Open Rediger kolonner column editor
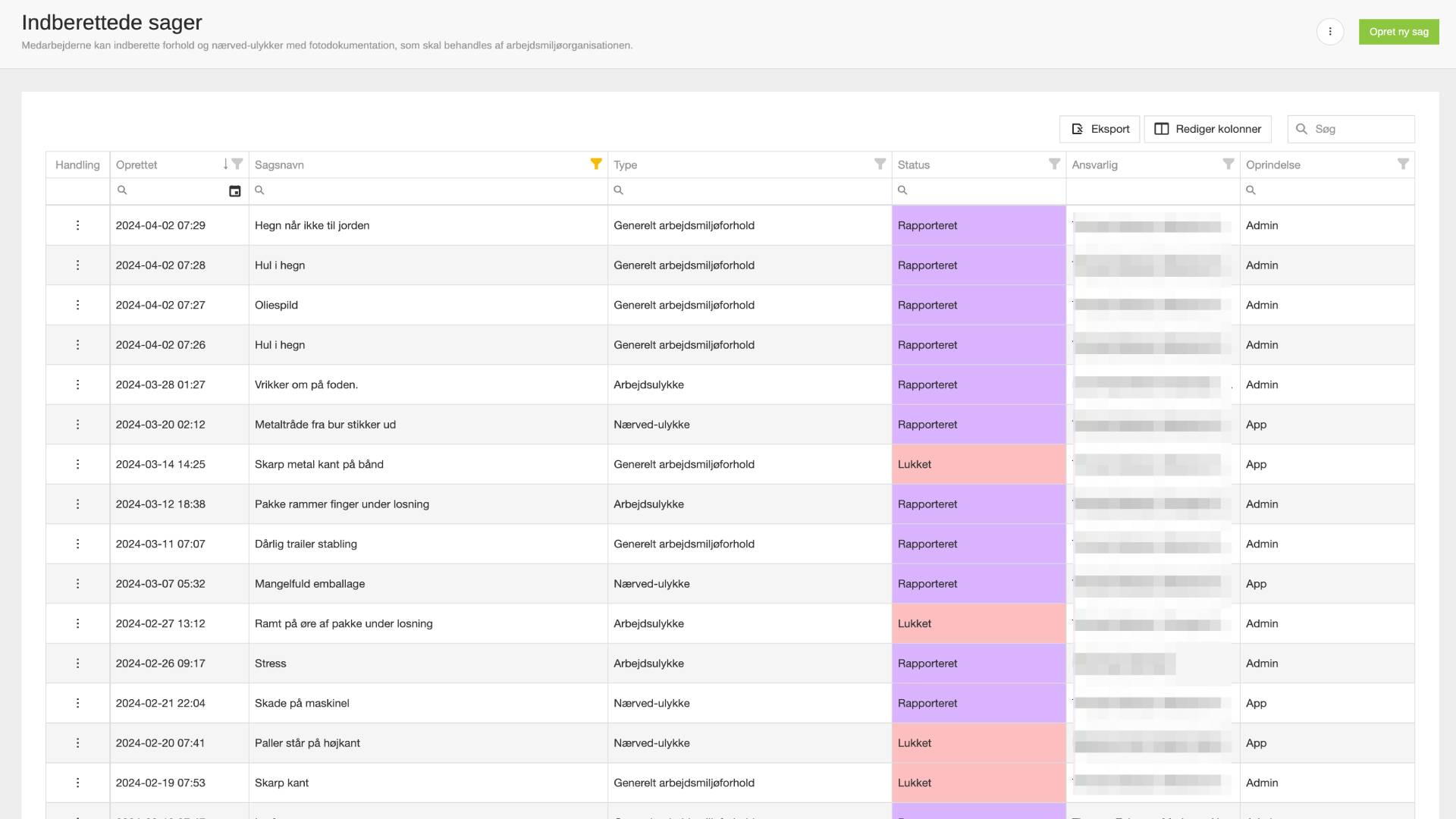1456x819 pixels. 1207,129
